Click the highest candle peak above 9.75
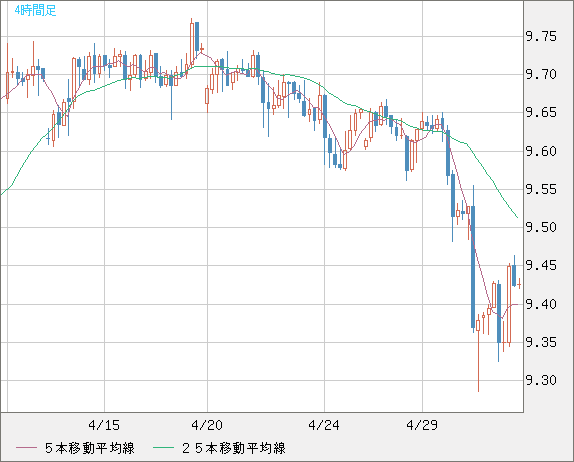Viewport: 574px width, 462px height. click(191, 44)
